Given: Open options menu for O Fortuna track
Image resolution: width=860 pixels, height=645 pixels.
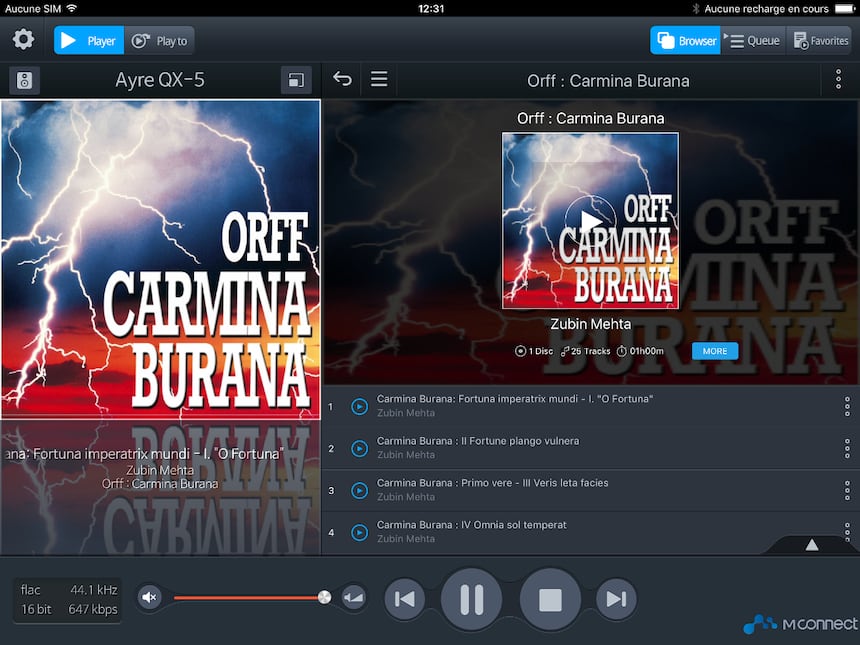Looking at the screenshot, I should click(847, 406).
